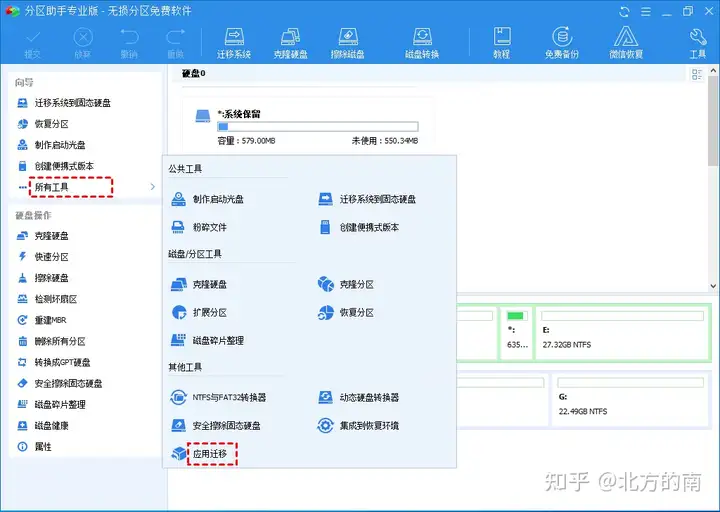This screenshot has width=720, height=512.
Task: Open 磁盘转换 in the toolbar
Action: pyautogui.click(x=422, y=43)
